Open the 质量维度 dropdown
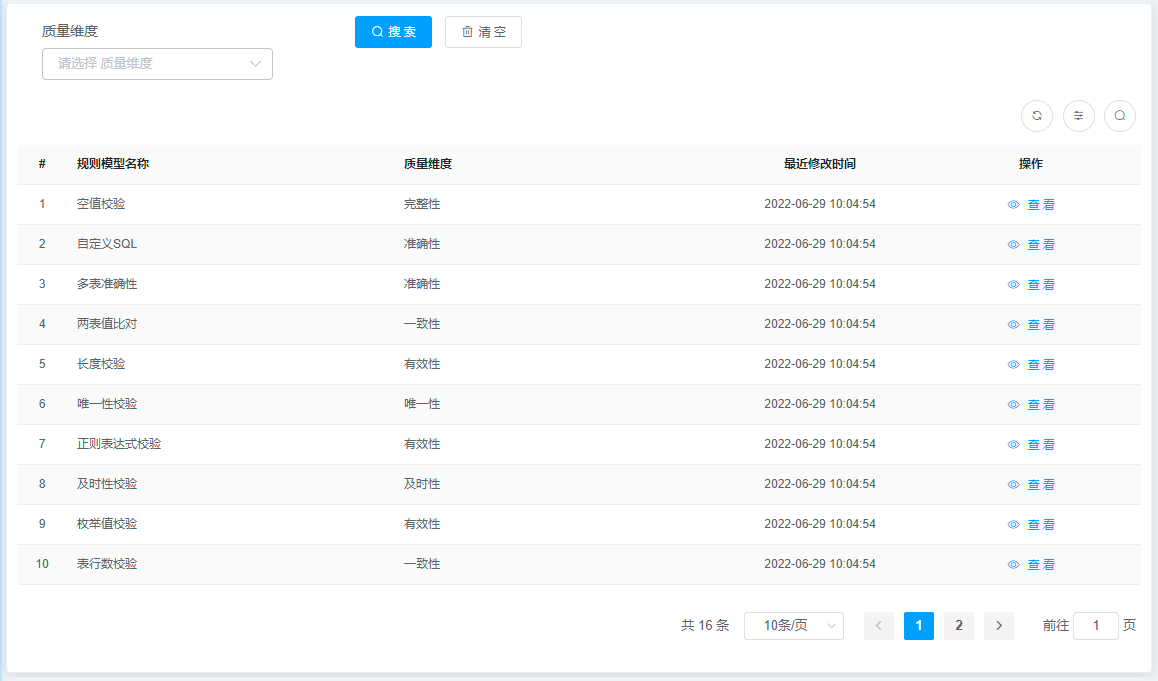 tap(157, 63)
